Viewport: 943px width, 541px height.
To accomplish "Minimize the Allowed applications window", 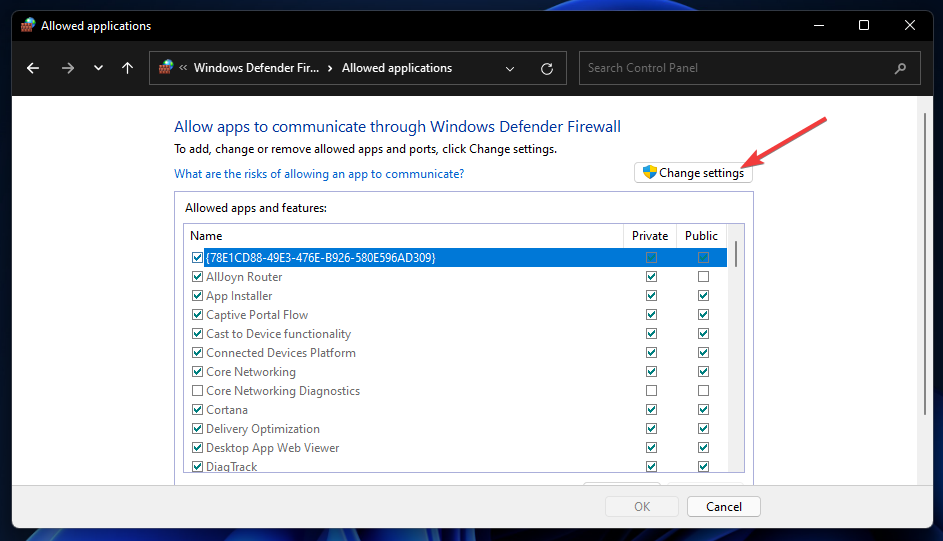I will pos(819,25).
